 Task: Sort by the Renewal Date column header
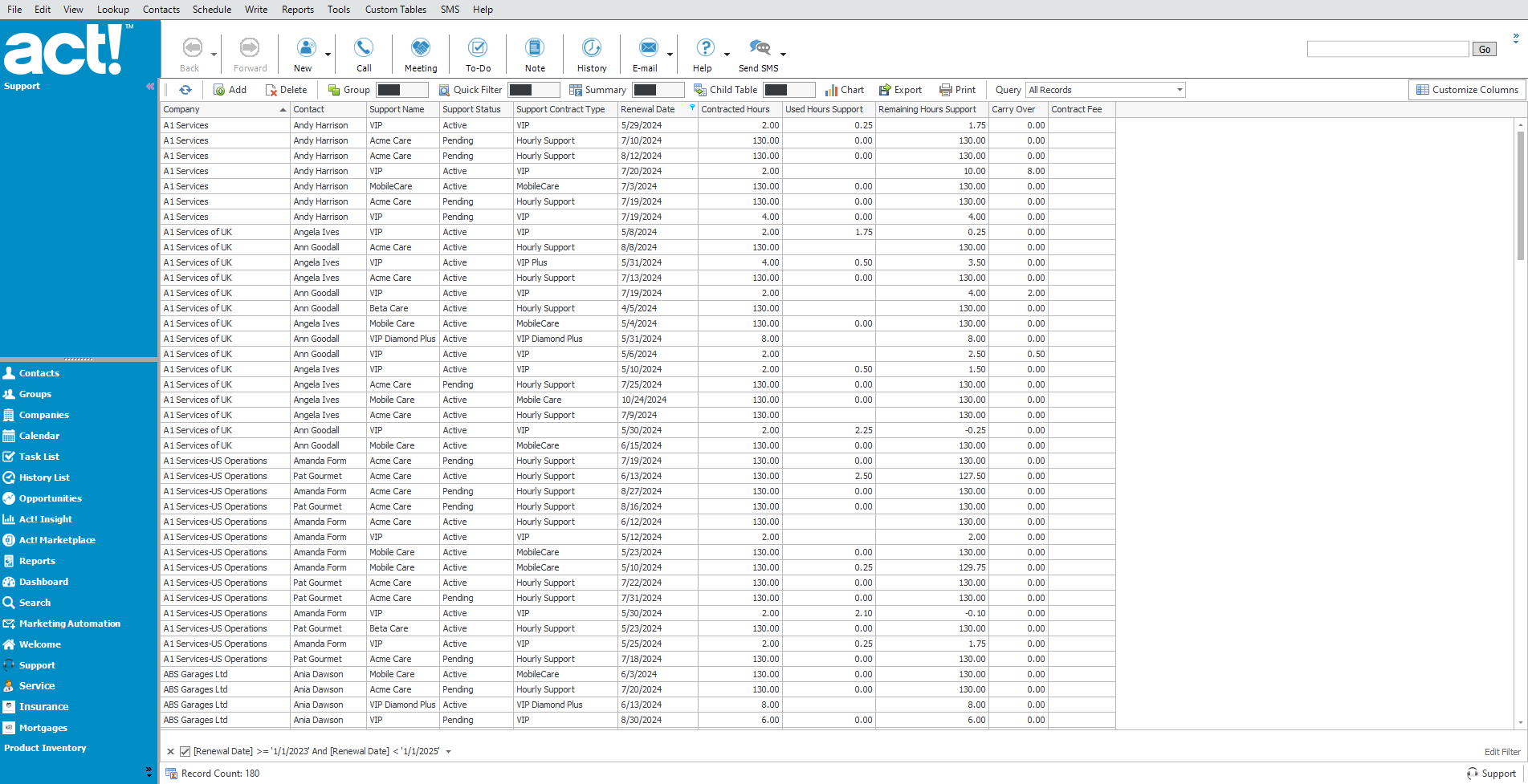click(658, 109)
